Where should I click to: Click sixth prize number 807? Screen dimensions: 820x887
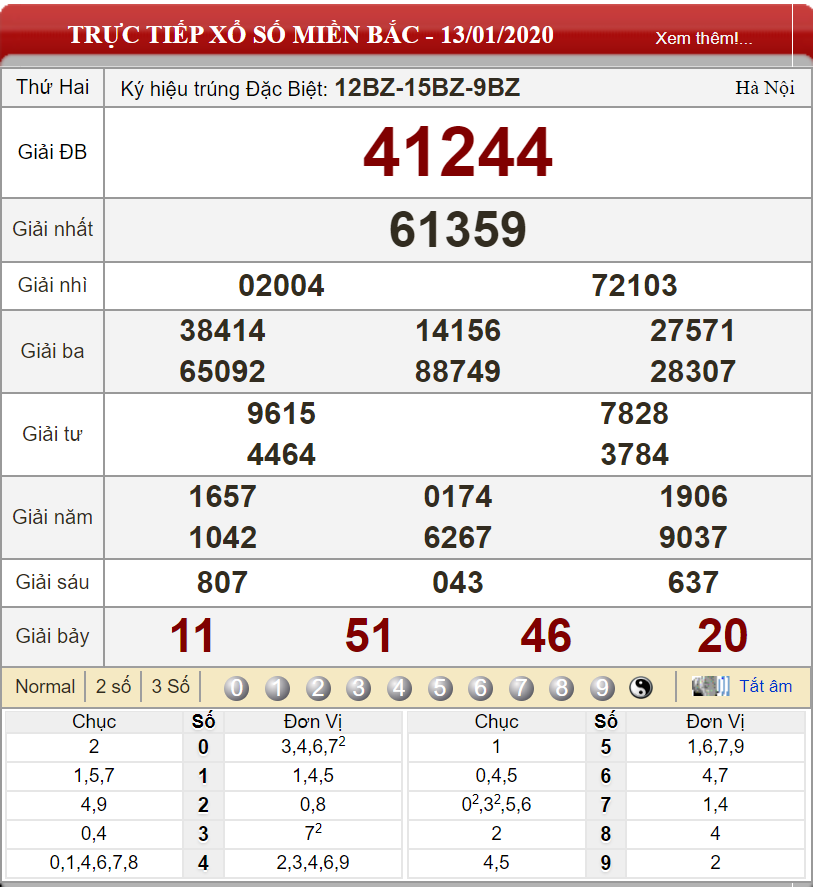click(222, 583)
